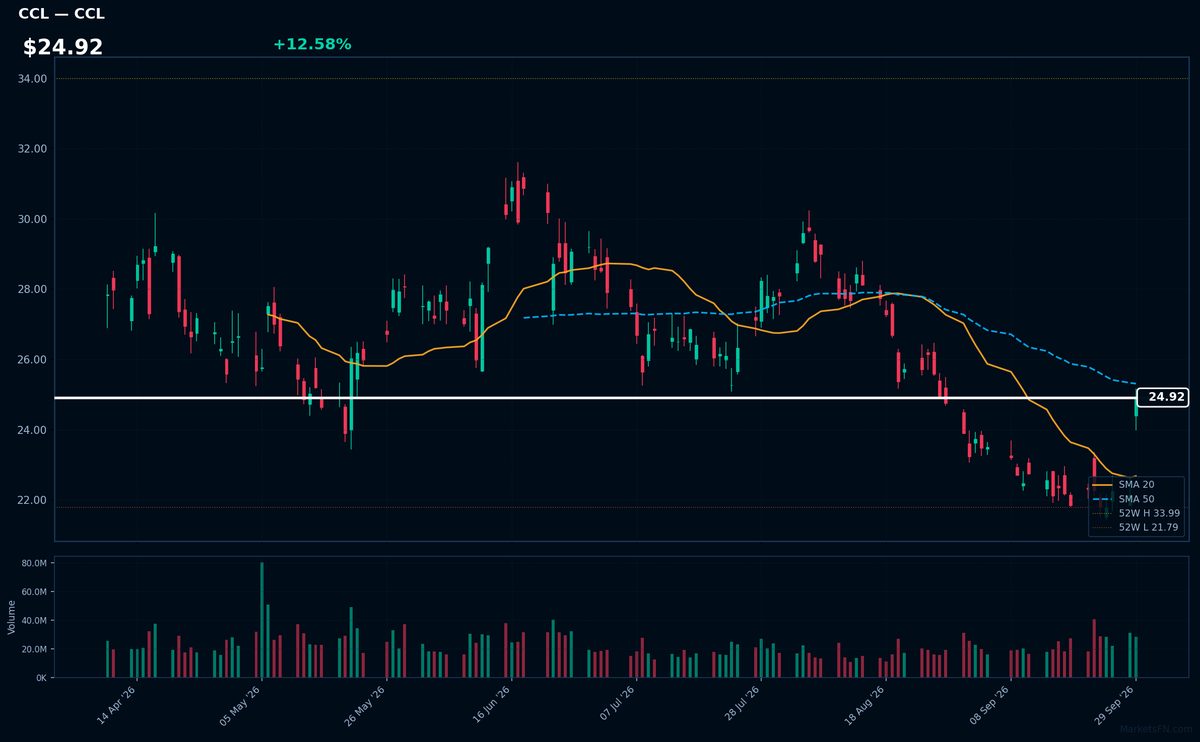
Task: Click the CCL — CCL chart title
Action: click(61, 14)
